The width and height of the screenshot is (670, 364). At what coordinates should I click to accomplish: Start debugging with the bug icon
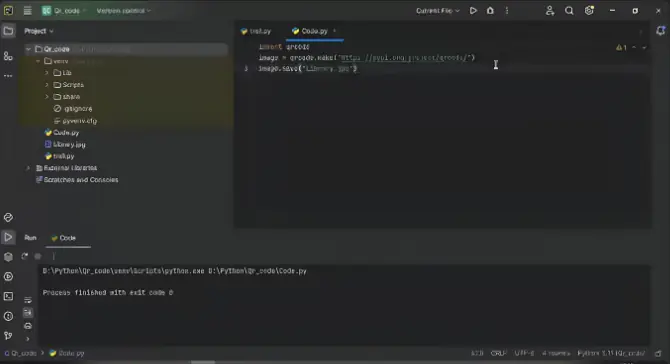[x=490, y=11]
